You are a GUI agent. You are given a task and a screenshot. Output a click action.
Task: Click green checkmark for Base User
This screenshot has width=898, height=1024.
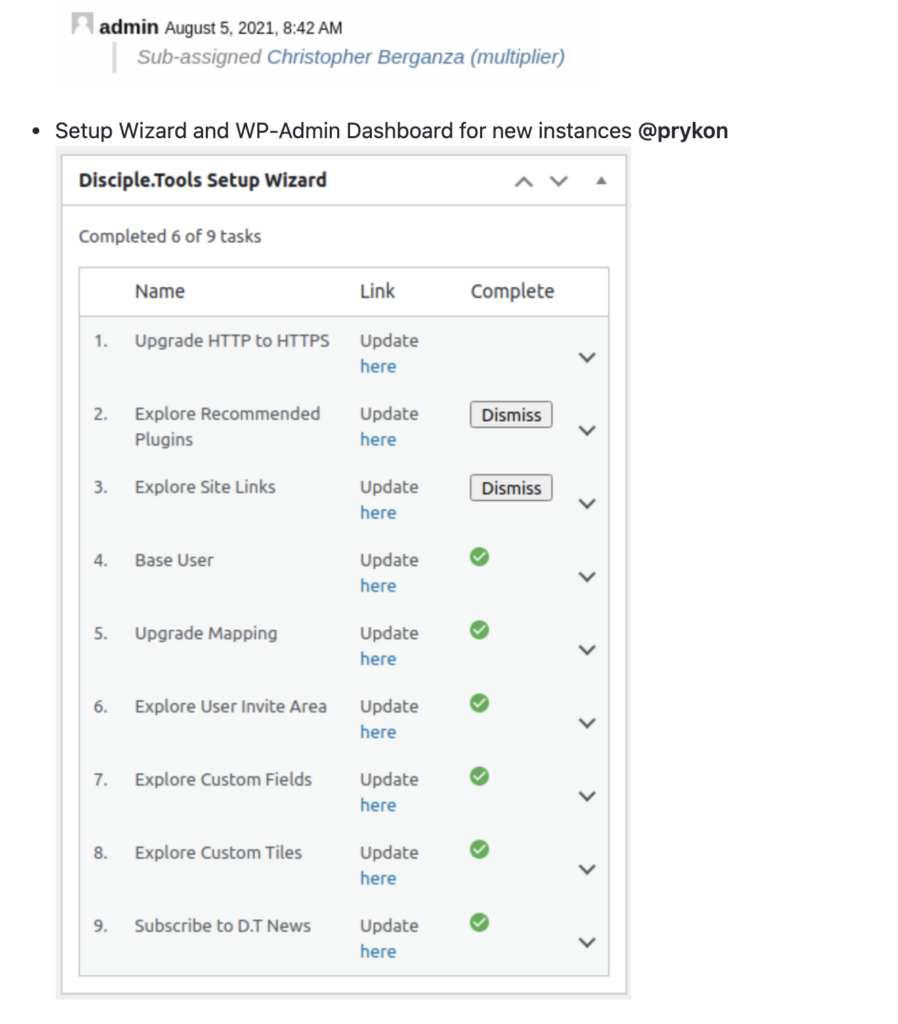[x=479, y=557]
